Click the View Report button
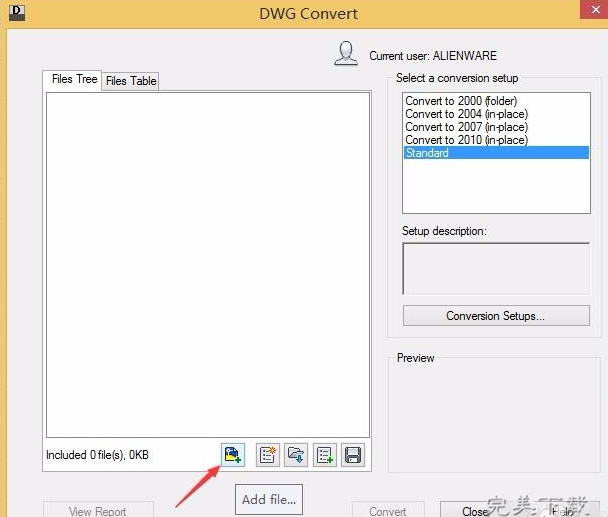This screenshot has width=608, height=517. coord(98,510)
